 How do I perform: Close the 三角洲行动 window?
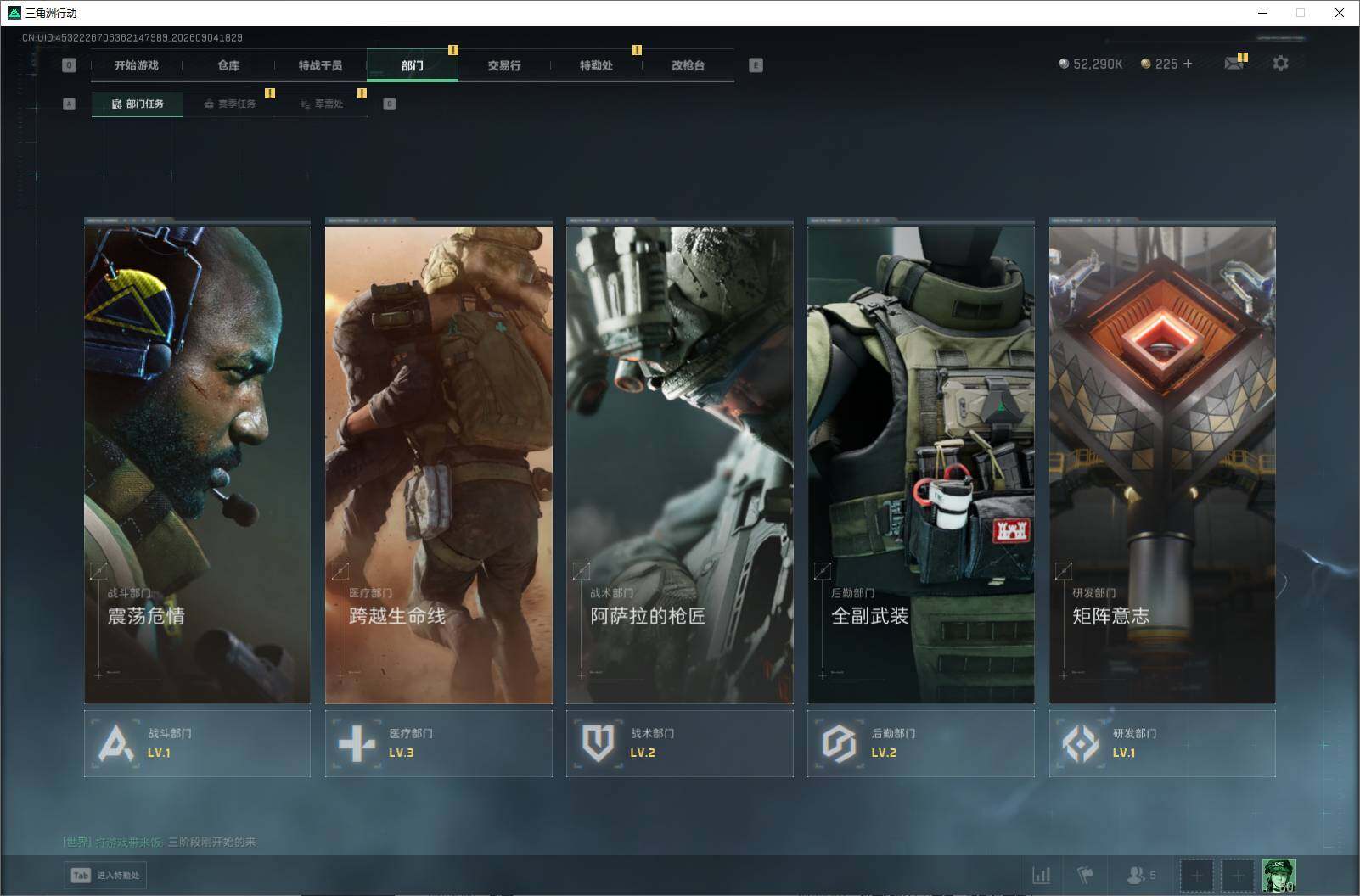1340,13
